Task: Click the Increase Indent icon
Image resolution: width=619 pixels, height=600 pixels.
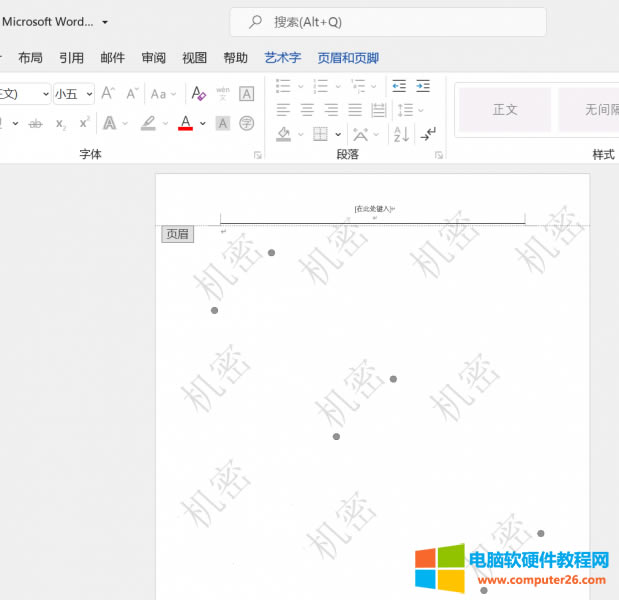Action: coord(423,86)
